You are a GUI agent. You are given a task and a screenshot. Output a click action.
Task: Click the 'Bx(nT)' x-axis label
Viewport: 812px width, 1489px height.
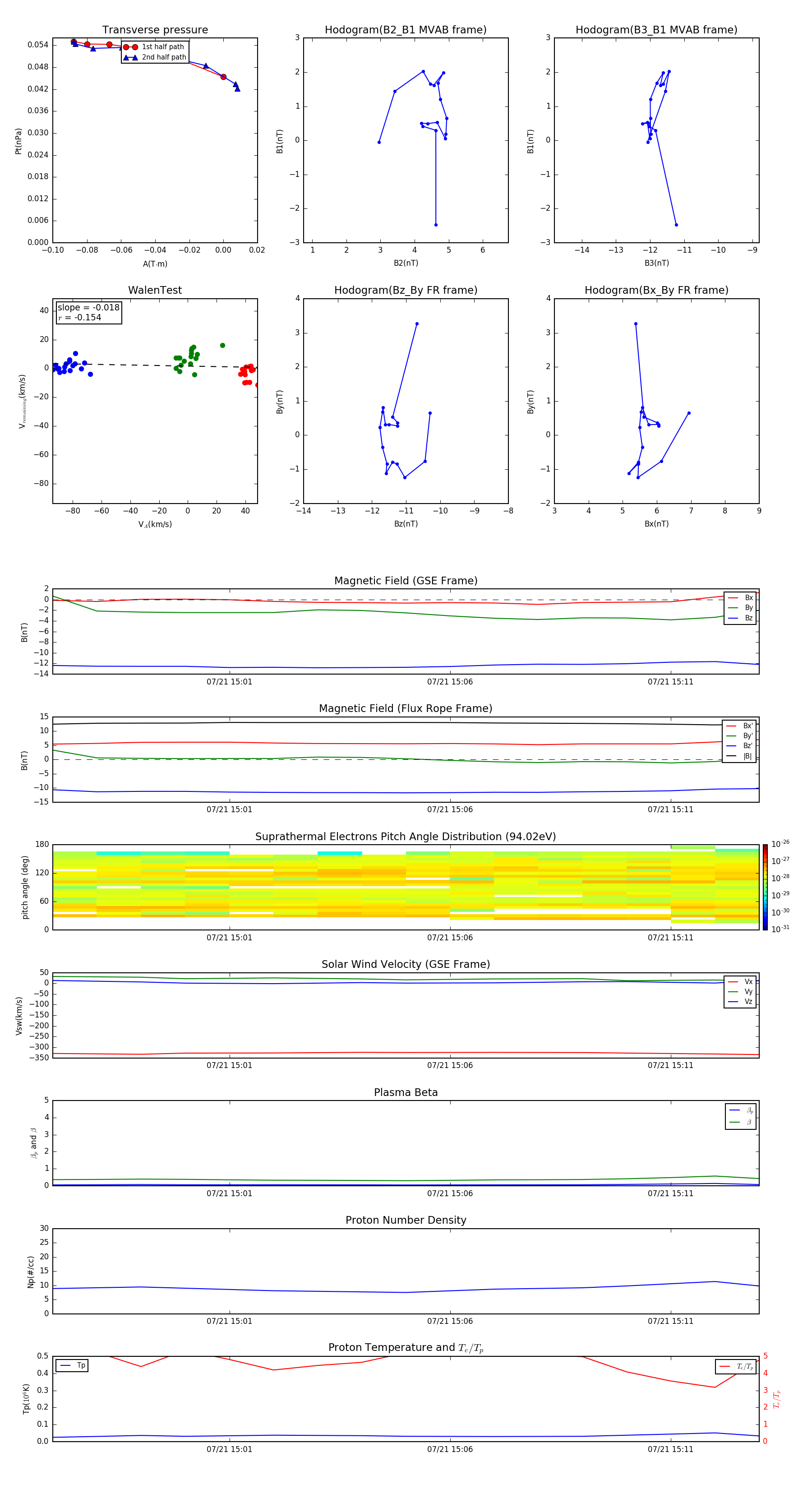pyautogui.click(x=656, y=524)
